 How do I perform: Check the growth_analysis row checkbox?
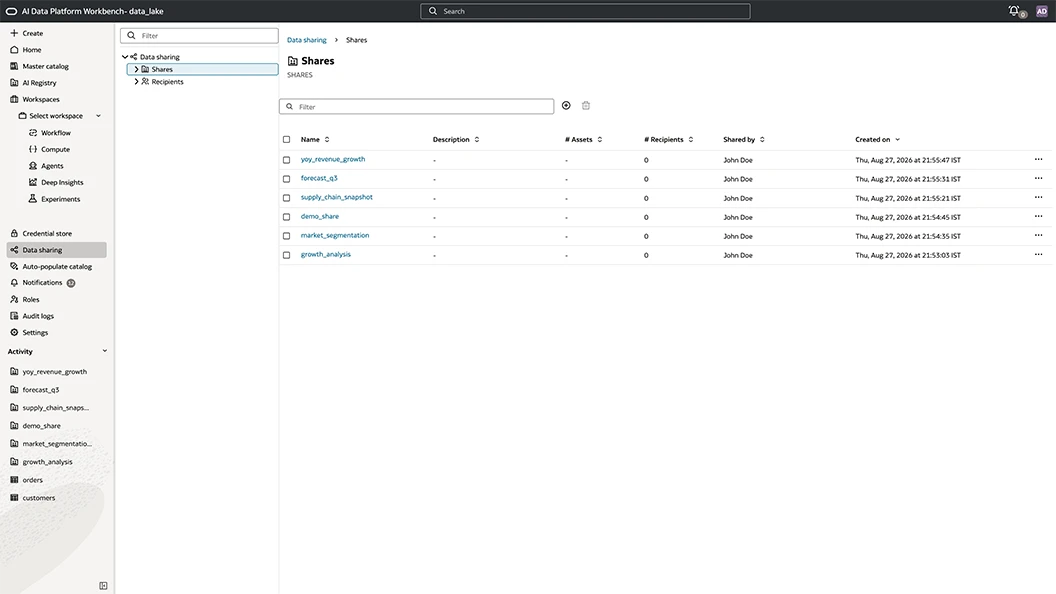pos(286,255)
